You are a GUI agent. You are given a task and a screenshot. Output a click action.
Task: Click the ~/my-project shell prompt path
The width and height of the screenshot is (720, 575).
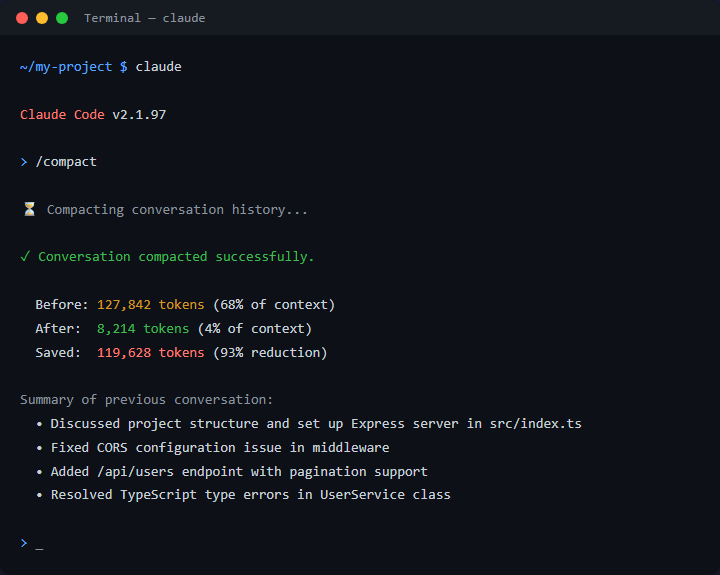pyautogui.click(x=66, y=67)
